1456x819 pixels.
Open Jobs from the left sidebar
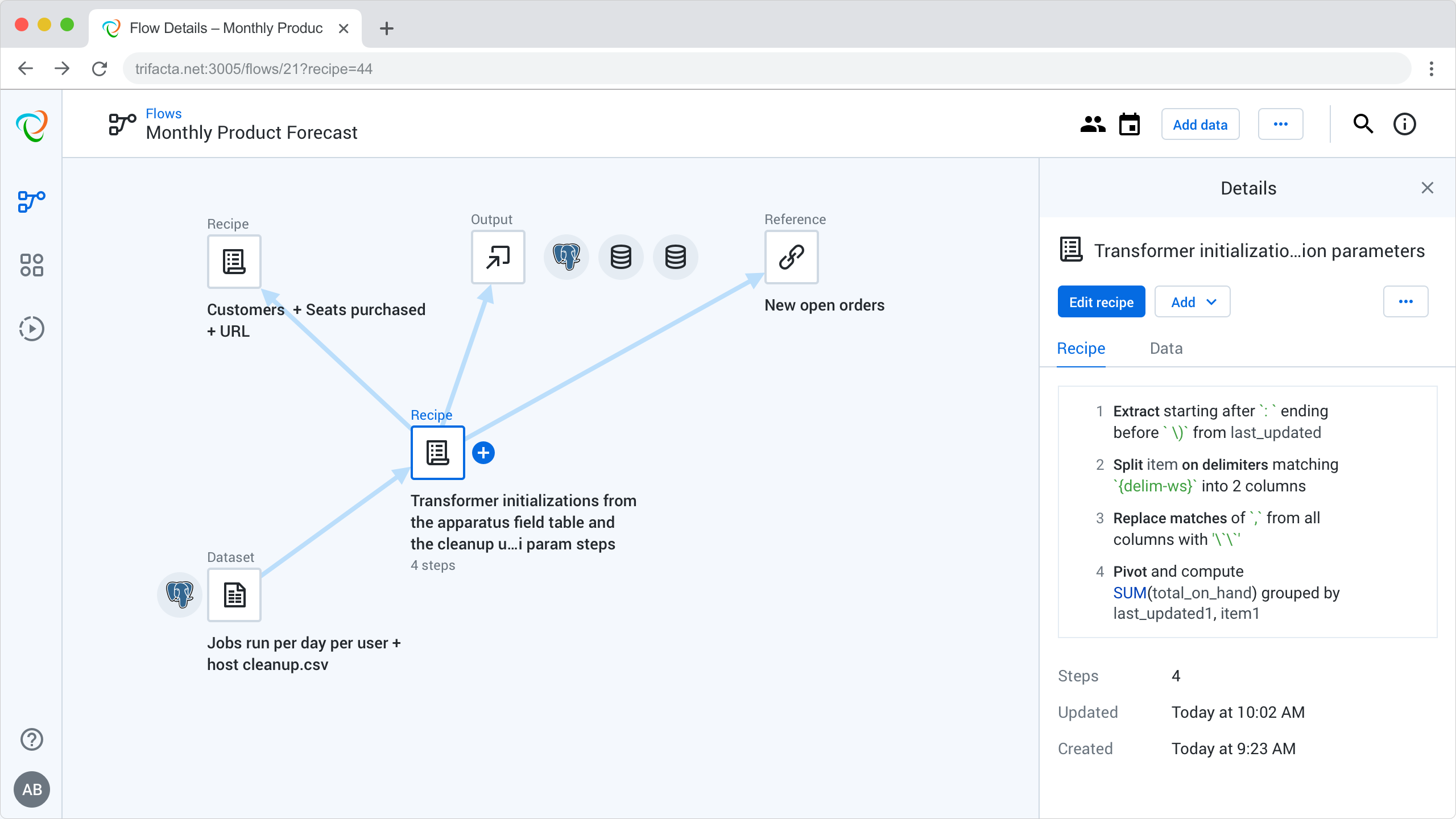click(x=32, y=329)
